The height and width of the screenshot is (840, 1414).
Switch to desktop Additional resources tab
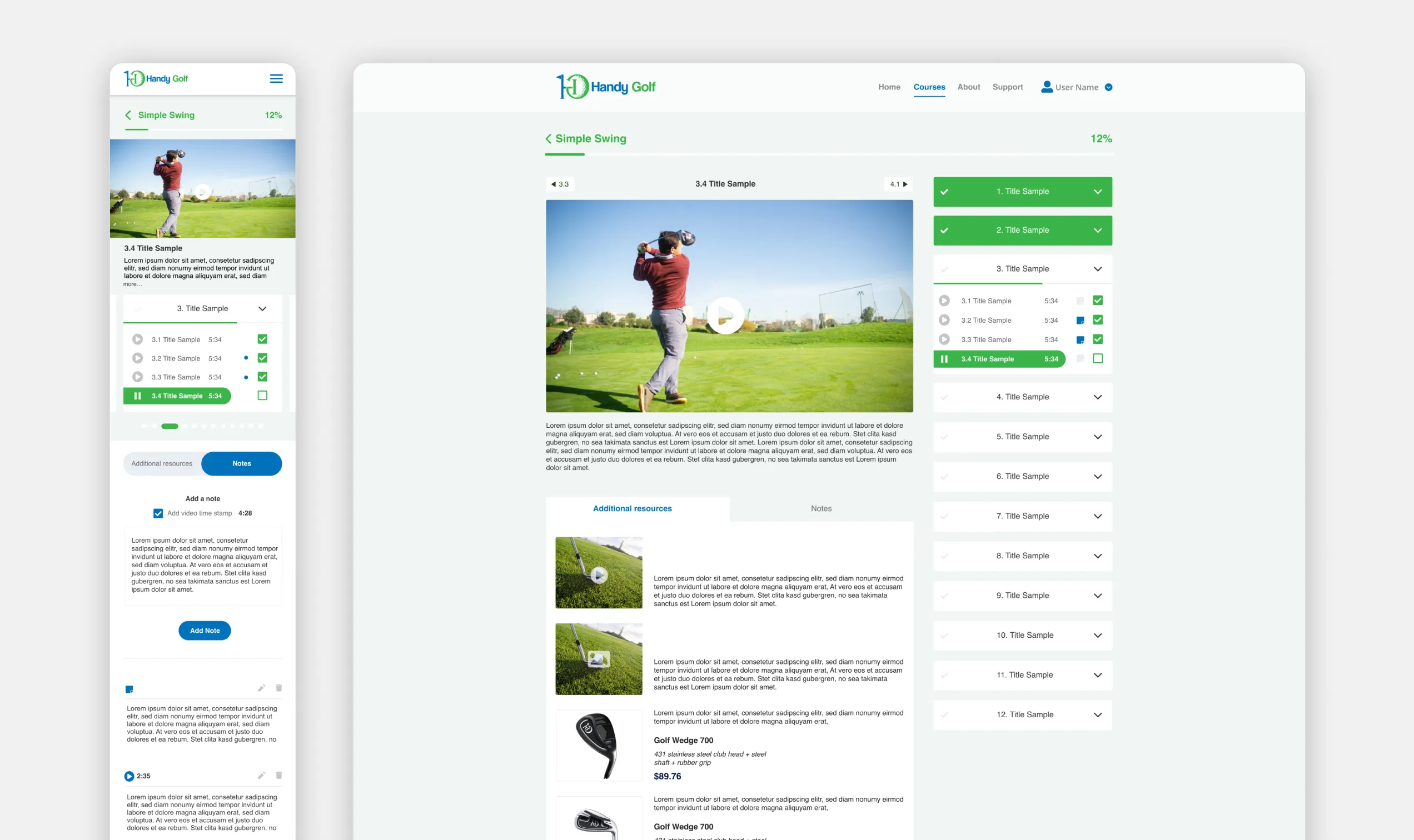point(638,508)
